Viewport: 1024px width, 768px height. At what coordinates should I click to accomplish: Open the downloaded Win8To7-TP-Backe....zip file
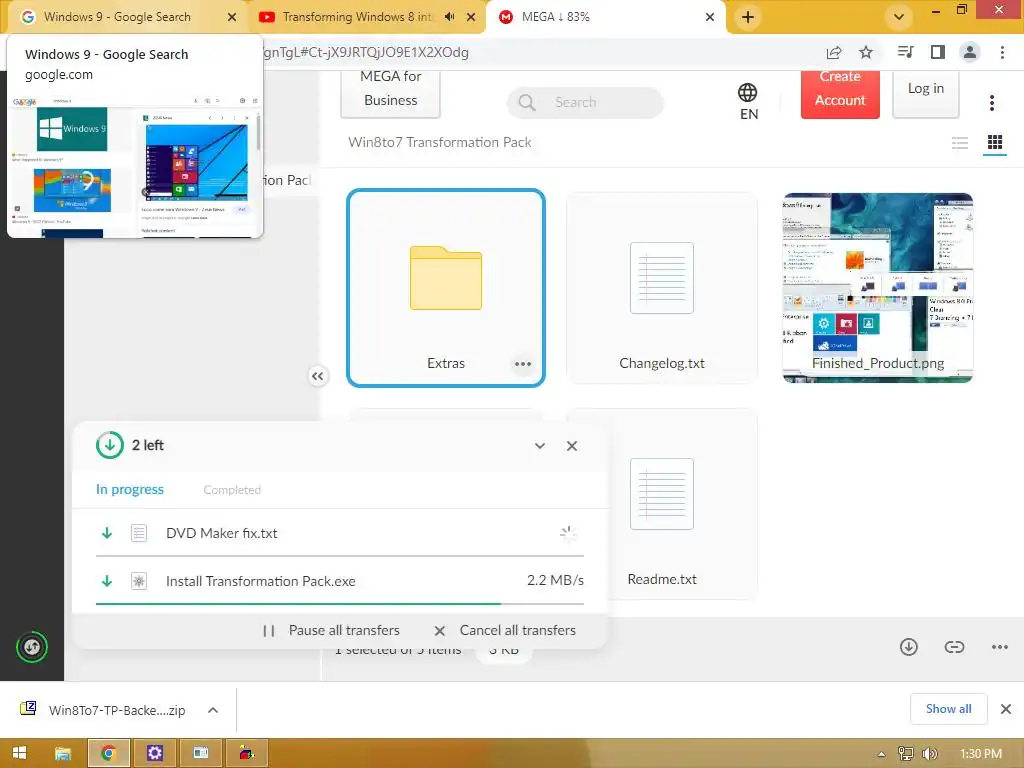pyautogui.click(x=103, y=710)
